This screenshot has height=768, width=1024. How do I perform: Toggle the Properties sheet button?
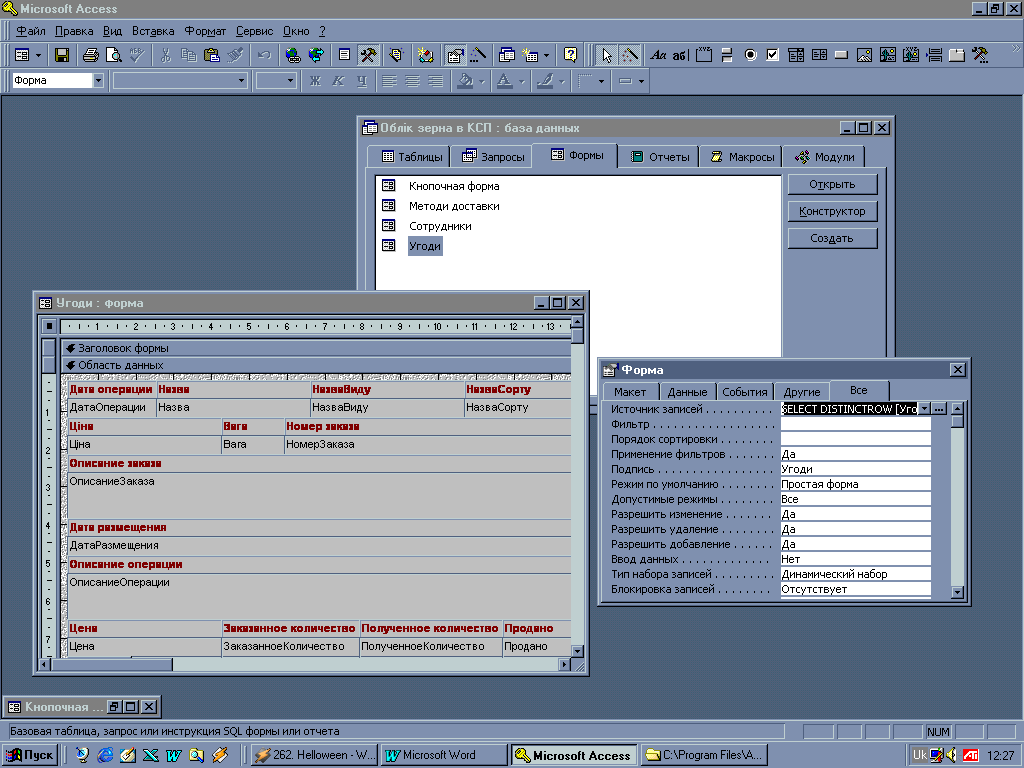455,55
